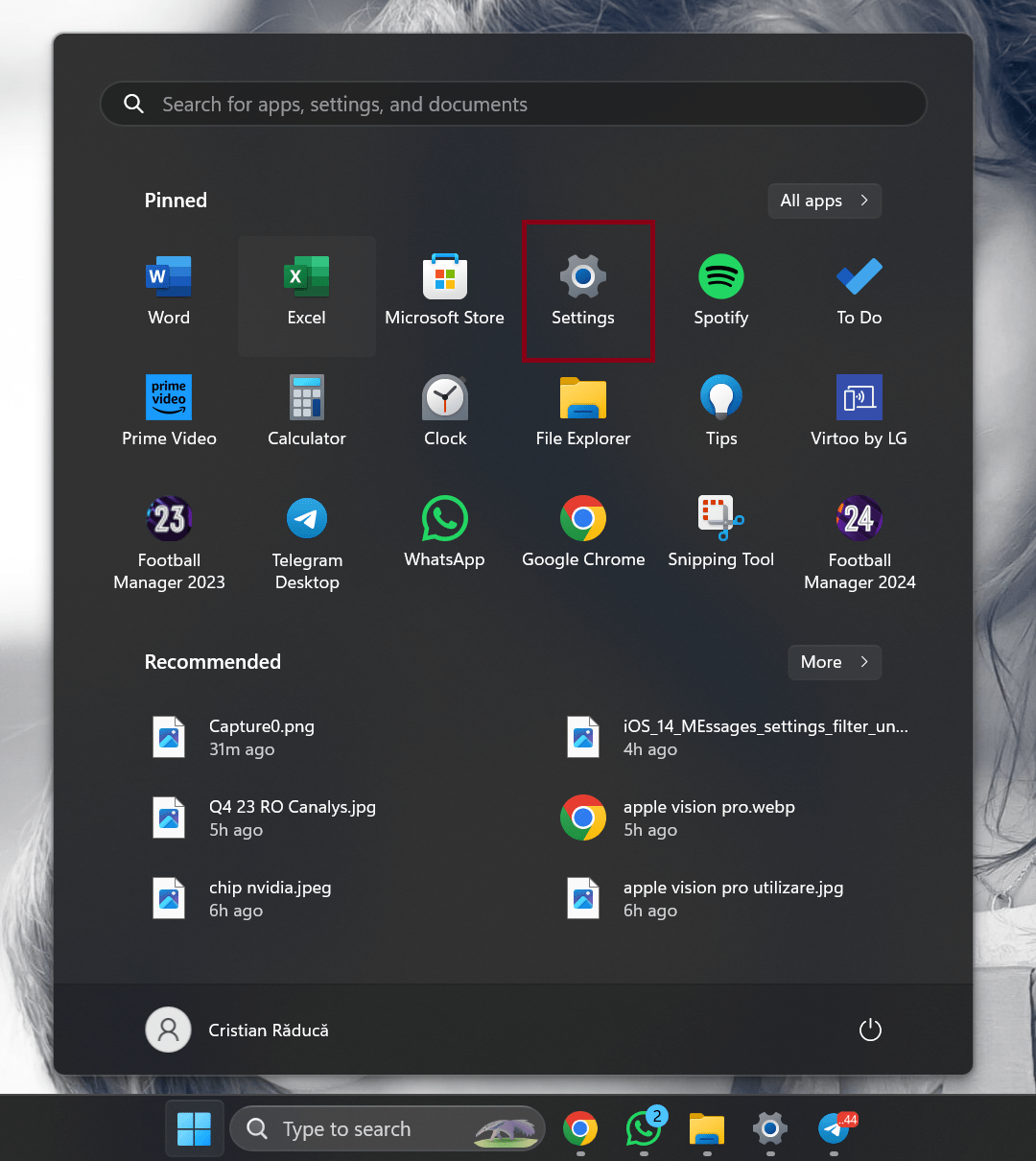Click the power button icon
The height and width of the screenshot is (1161, 1036).
[x=870, y=1031]
